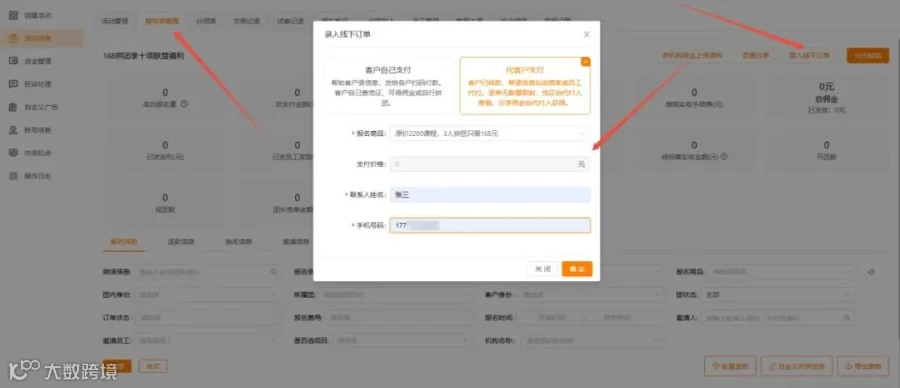Select the 客户自己支付 payment option card
Screen dimensions: 900x388
coord(387,86)
